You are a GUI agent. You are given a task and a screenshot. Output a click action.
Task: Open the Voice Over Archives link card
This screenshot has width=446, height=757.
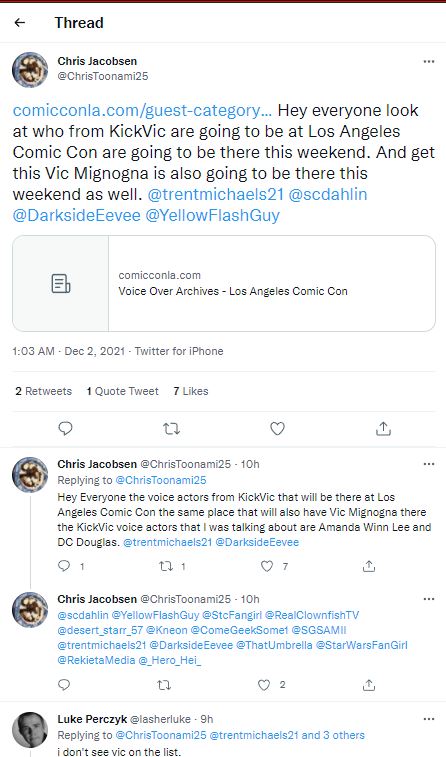pos(224,283)
